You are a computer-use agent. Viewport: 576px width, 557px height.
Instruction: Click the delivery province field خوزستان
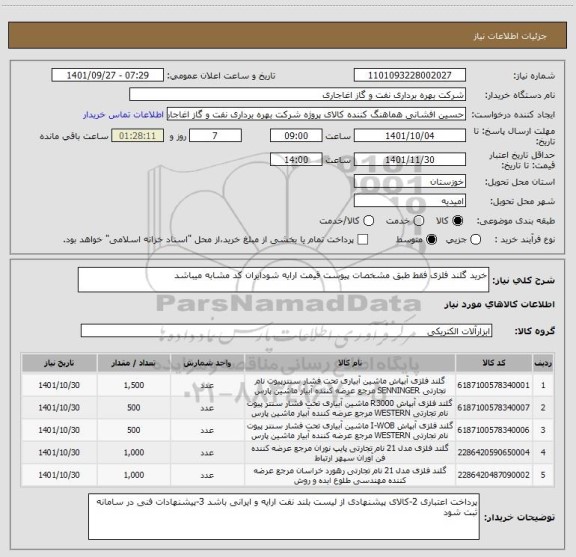[410, 182]
